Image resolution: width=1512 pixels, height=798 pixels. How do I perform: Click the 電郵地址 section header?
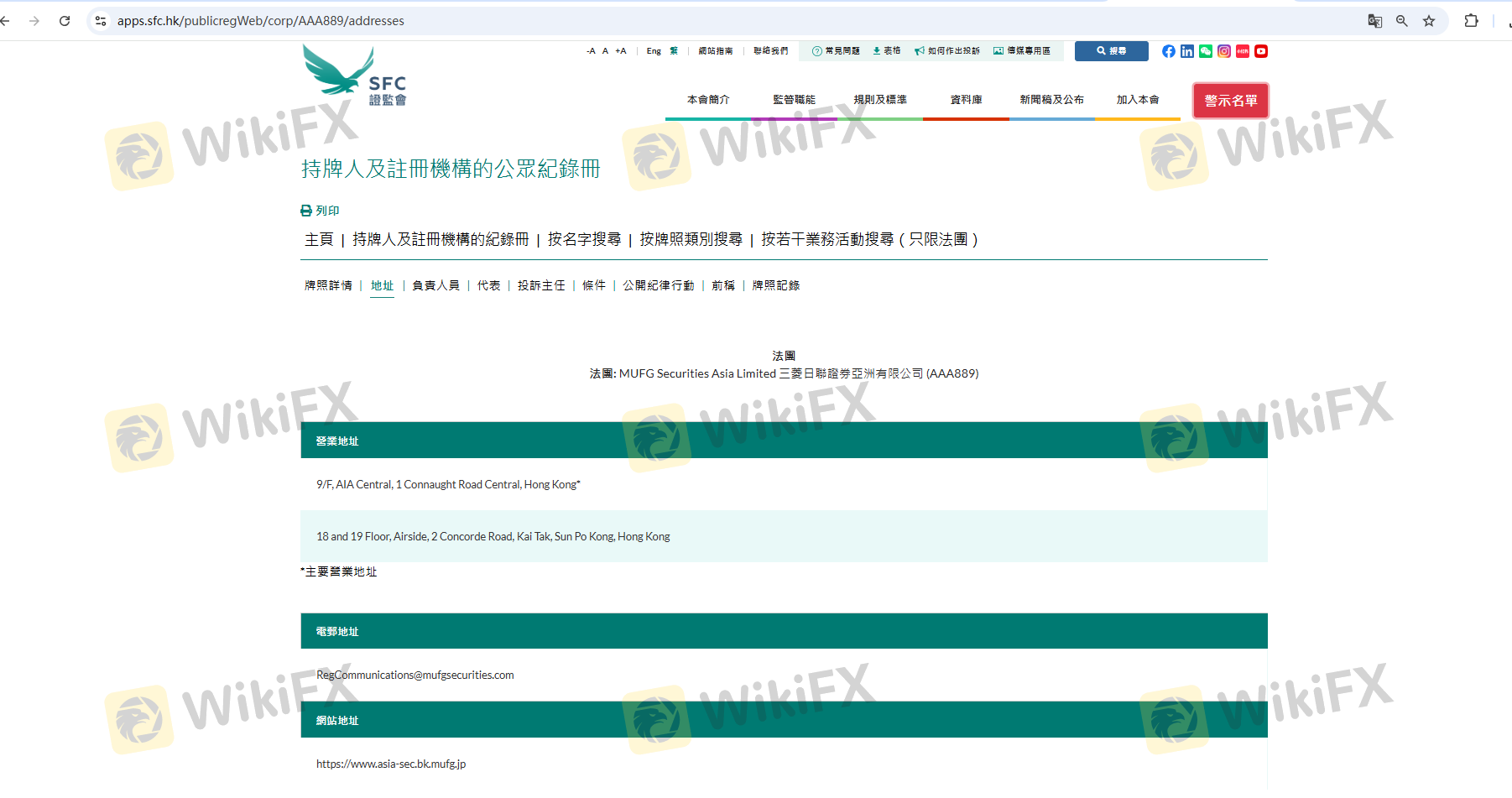(x=784, y=631)
